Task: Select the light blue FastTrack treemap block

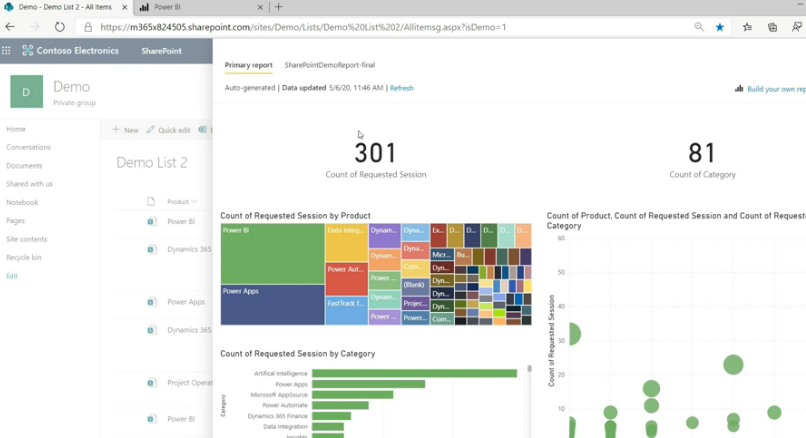Action: [x=346, y=311]
